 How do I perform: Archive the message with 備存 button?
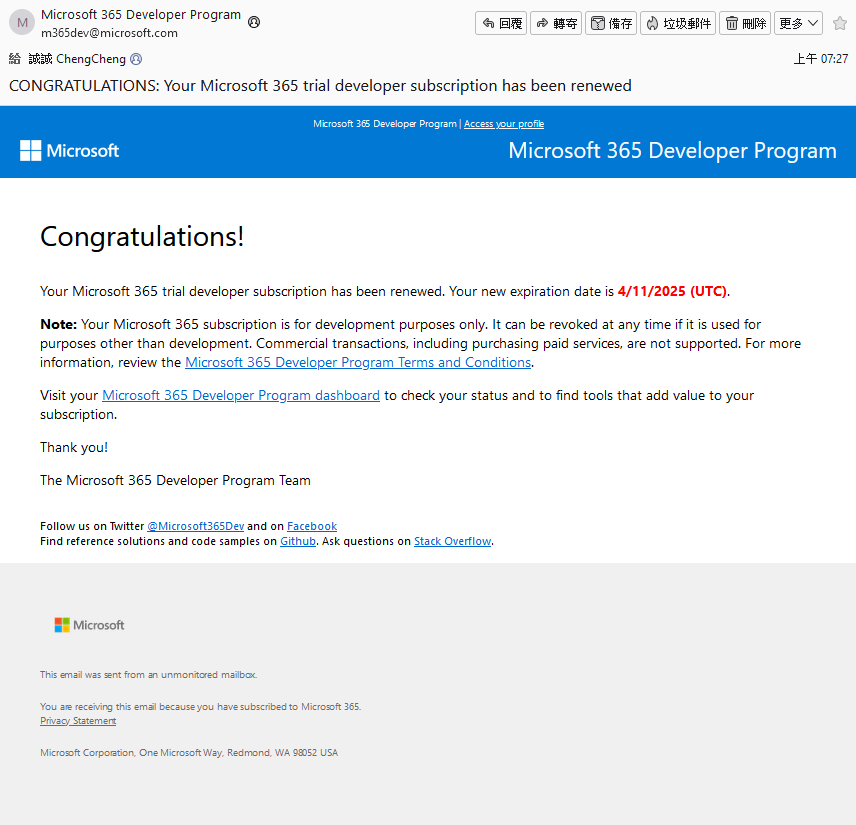point(611,23)
